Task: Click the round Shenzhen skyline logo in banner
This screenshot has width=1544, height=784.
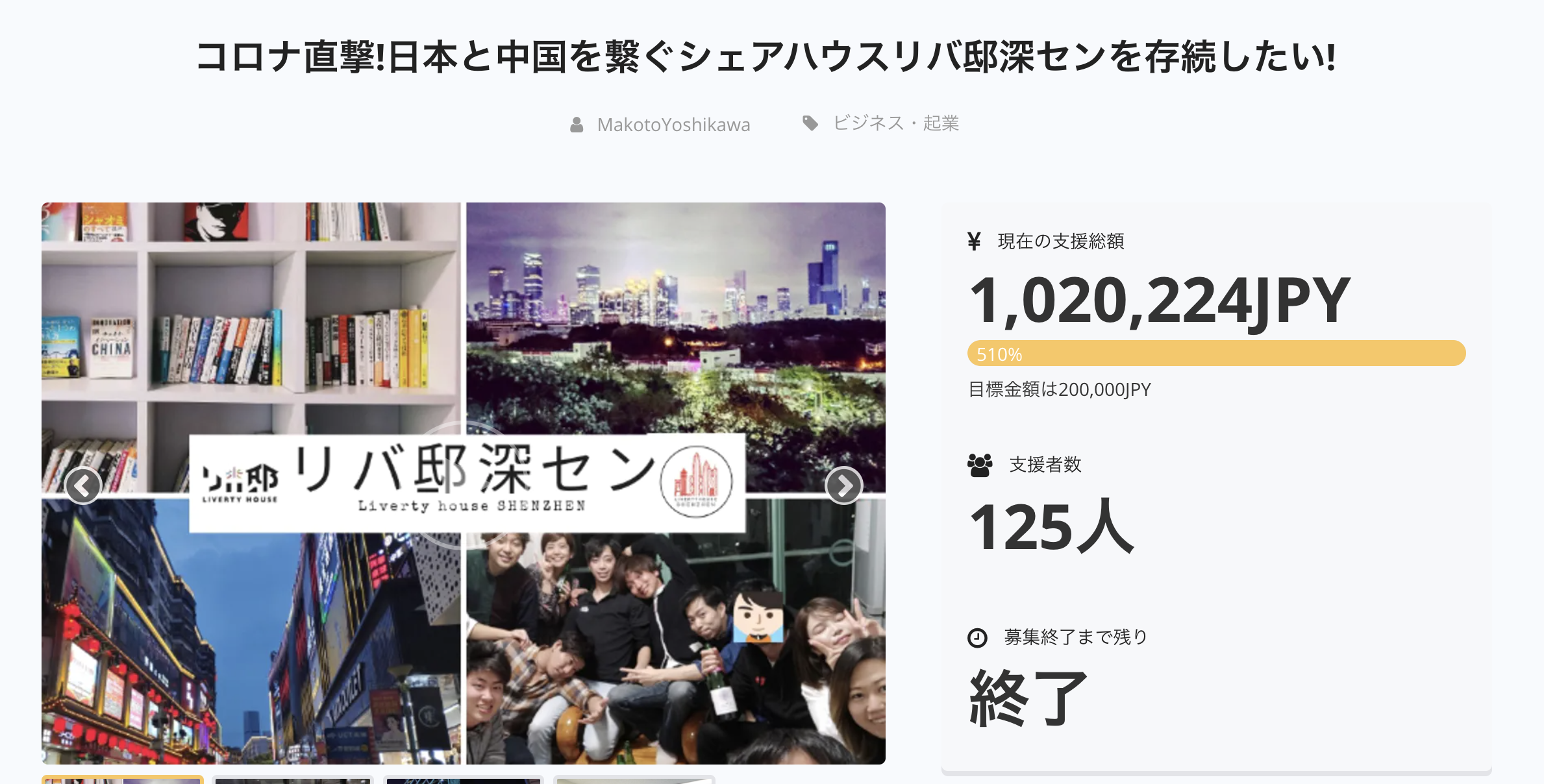Action: point(696,482)
